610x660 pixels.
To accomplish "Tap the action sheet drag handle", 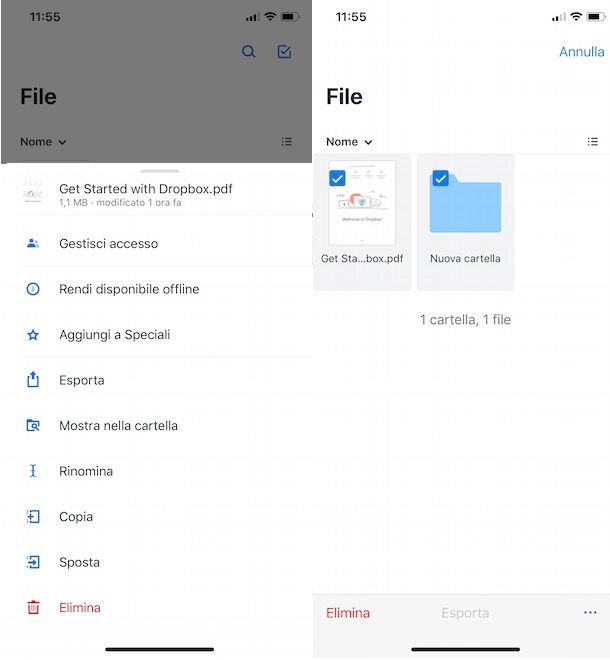I will coord(160,171).
